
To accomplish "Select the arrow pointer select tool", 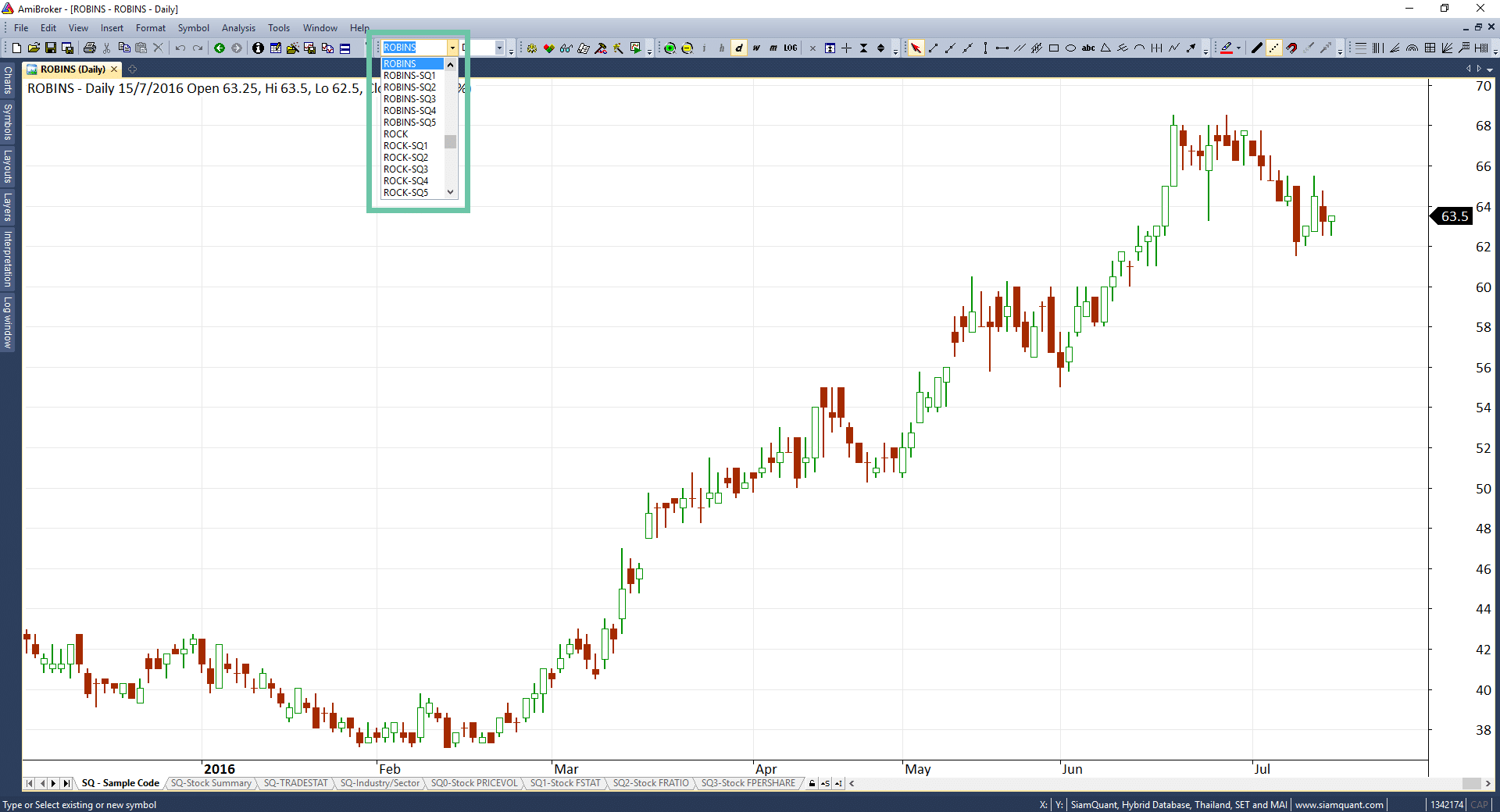I will pyautogui.click(x=916, y=48).
